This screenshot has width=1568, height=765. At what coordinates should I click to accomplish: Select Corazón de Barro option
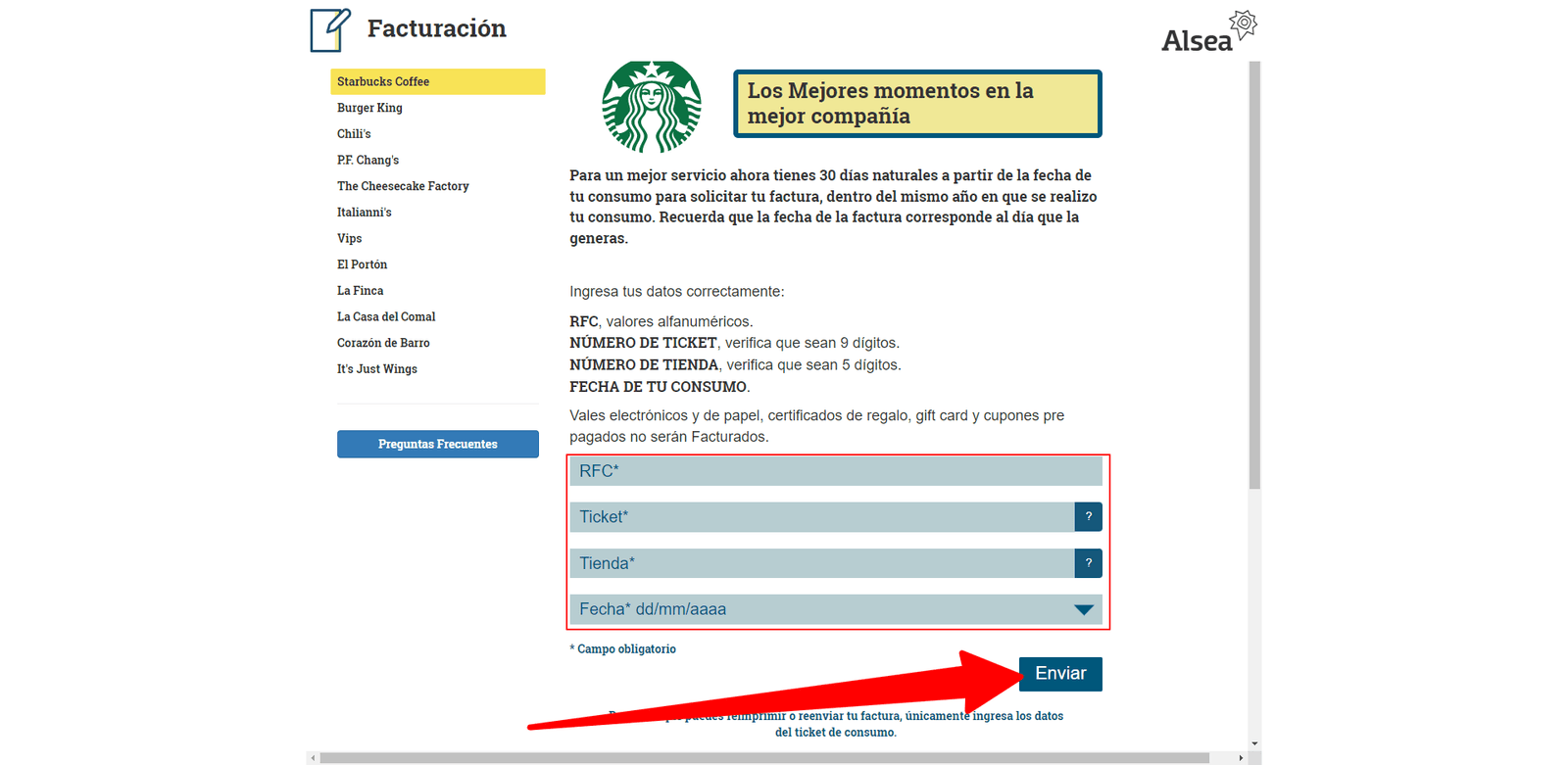[383, 343]
